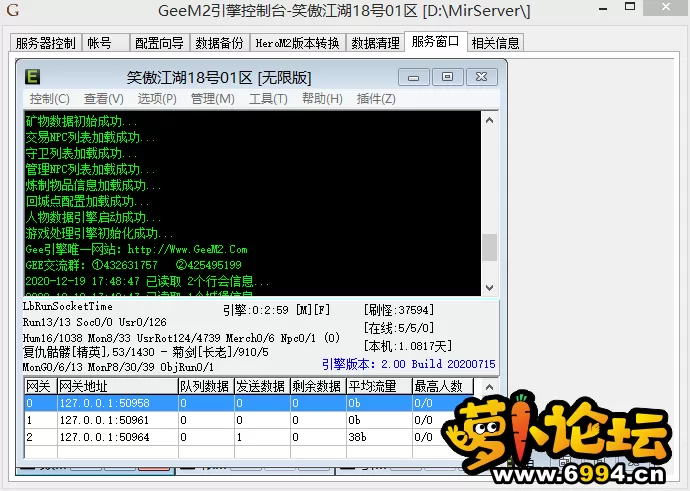Screen dimensions: 690x491
Task: Close the 笑傲江湖18号01区 inner window
Action: pos(482,77)
